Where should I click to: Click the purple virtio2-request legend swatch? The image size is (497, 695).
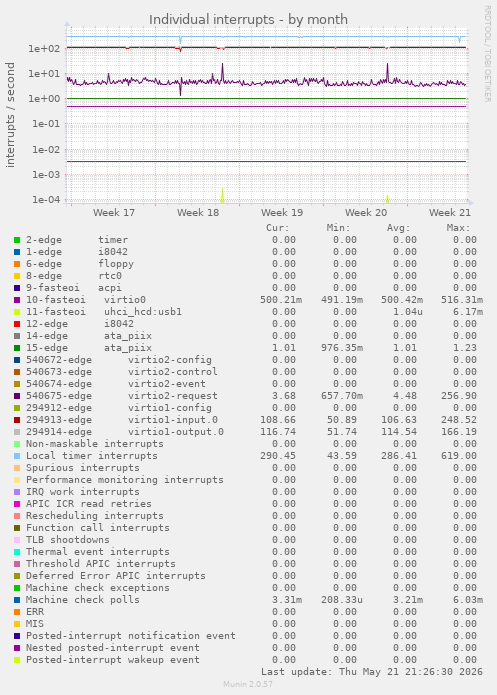pyautogui.click(x=17, y=396)
